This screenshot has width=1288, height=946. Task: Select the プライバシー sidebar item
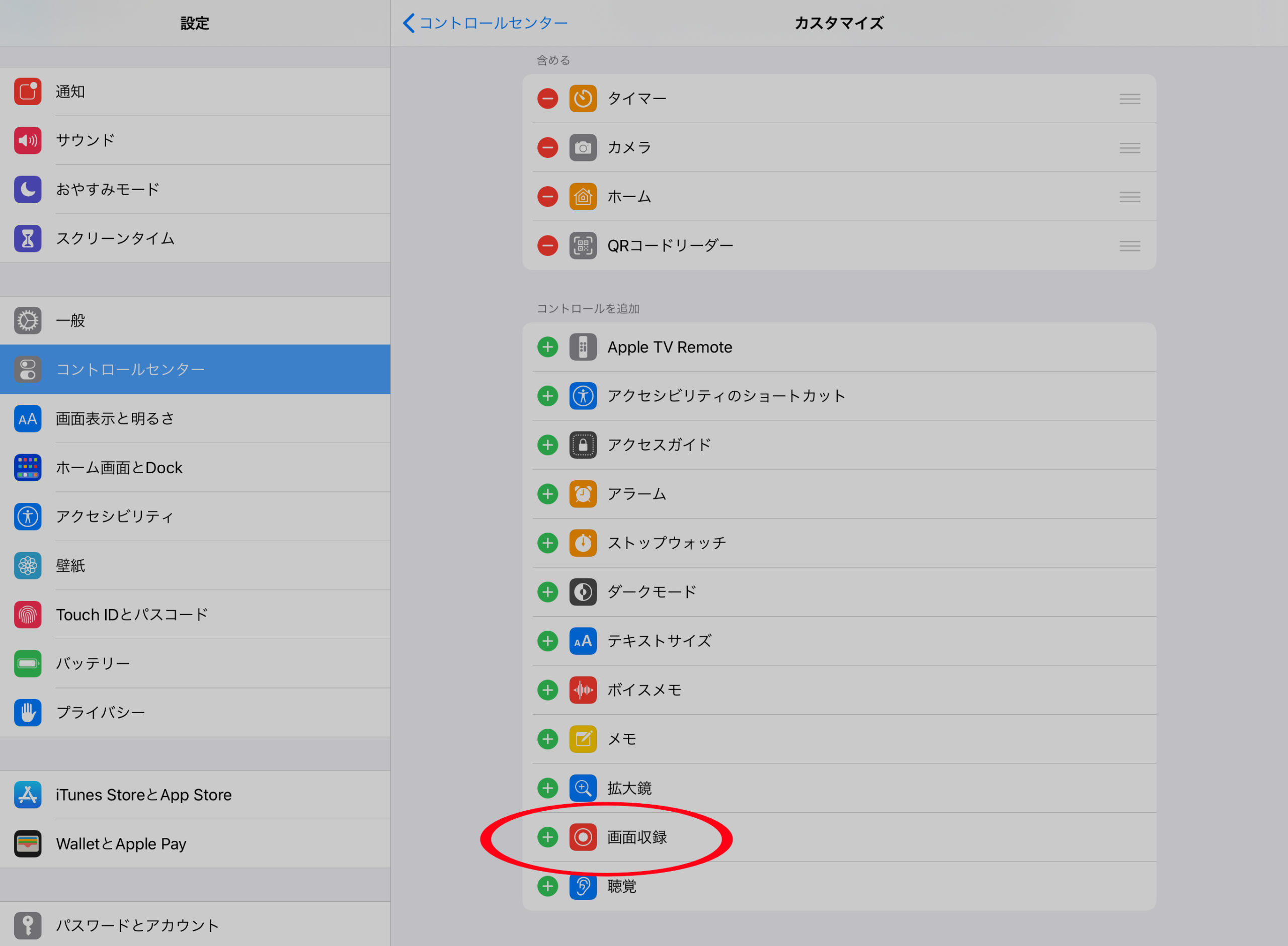[195, 713]
